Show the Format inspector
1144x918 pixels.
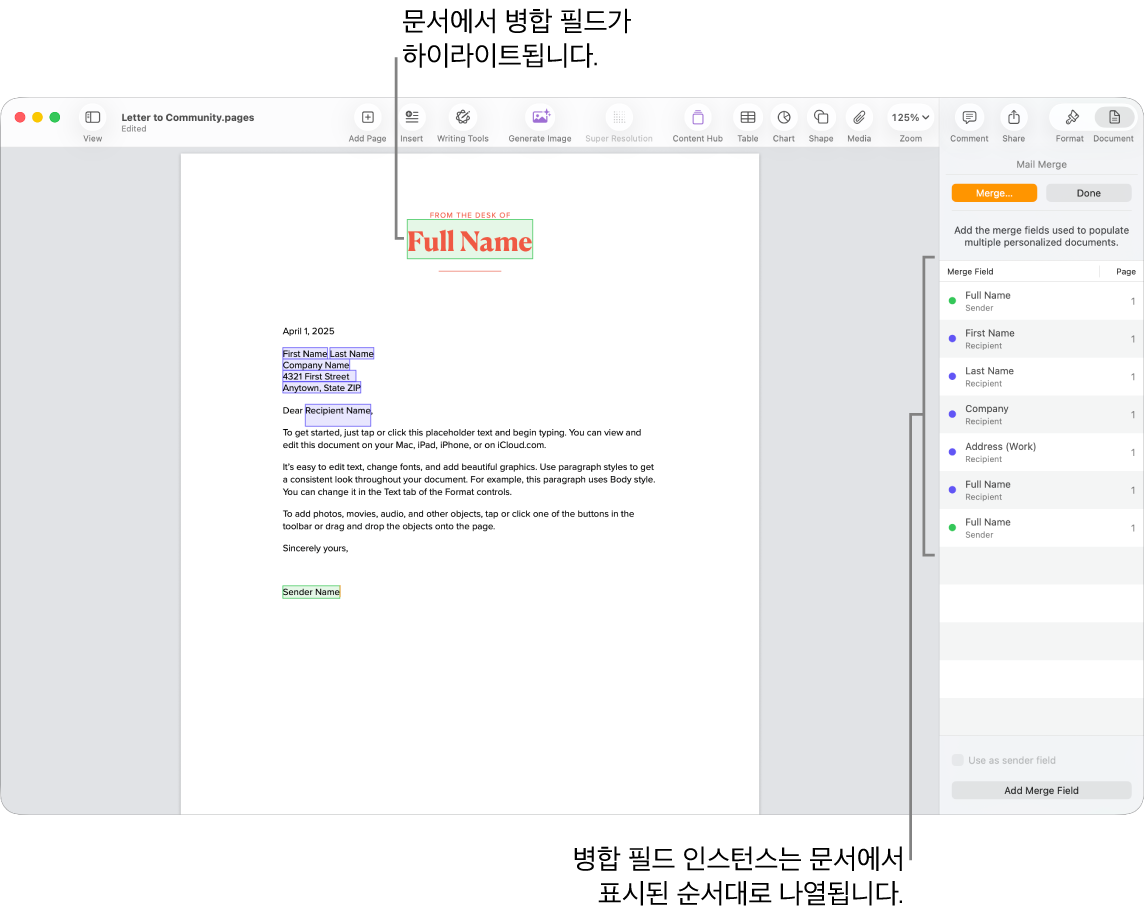pyautogui.click(x=1070, y=117)
